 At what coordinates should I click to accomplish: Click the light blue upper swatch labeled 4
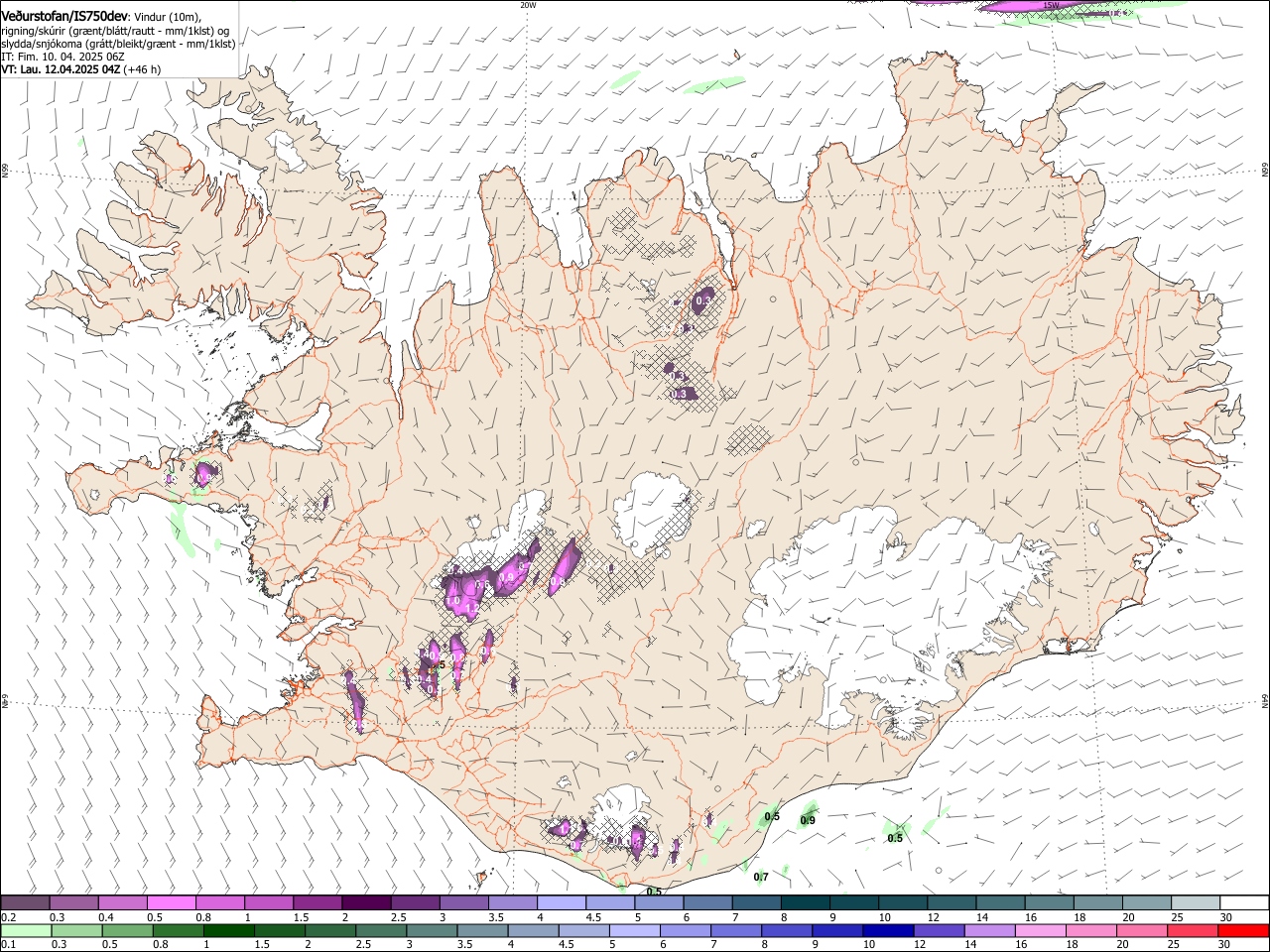pos(562,902)
